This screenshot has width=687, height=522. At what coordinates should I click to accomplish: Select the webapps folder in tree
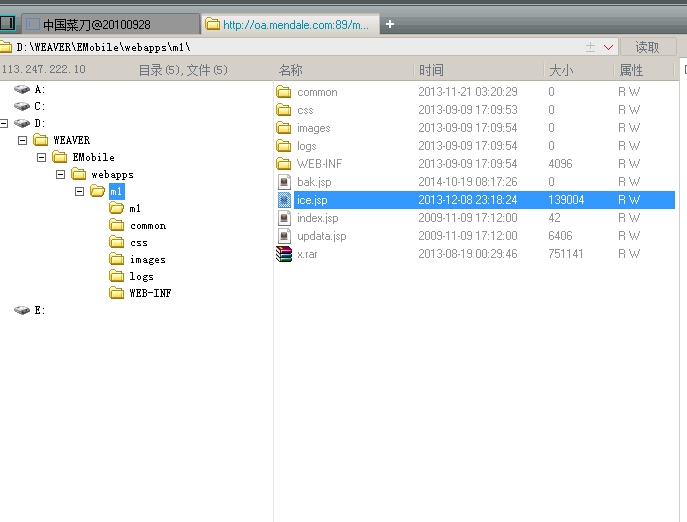tap(112, 174)
